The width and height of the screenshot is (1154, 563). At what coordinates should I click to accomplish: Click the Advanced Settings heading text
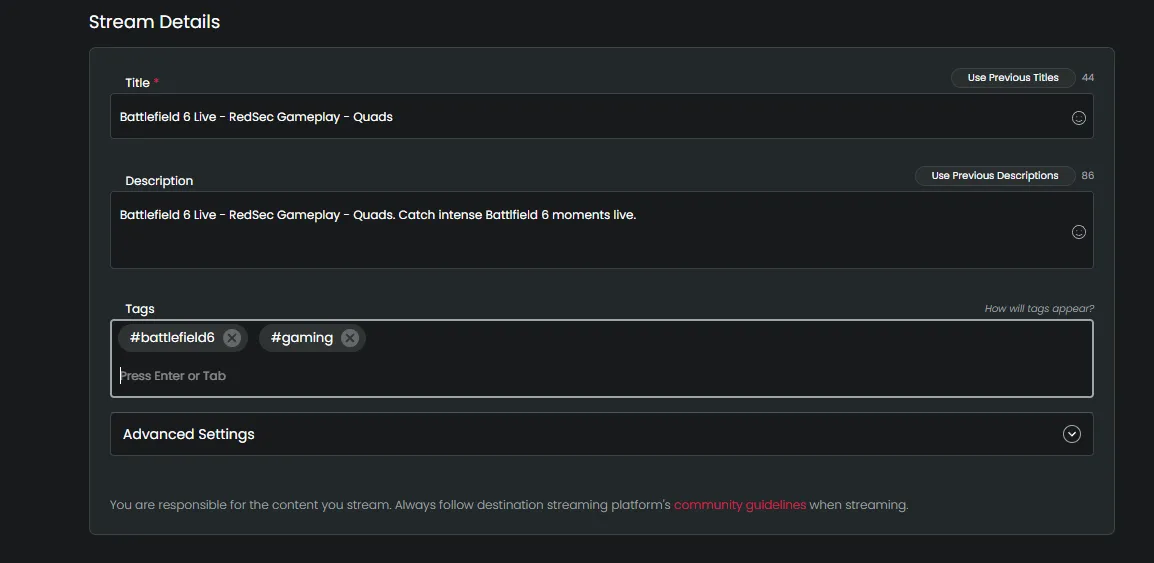coord(189,434)
